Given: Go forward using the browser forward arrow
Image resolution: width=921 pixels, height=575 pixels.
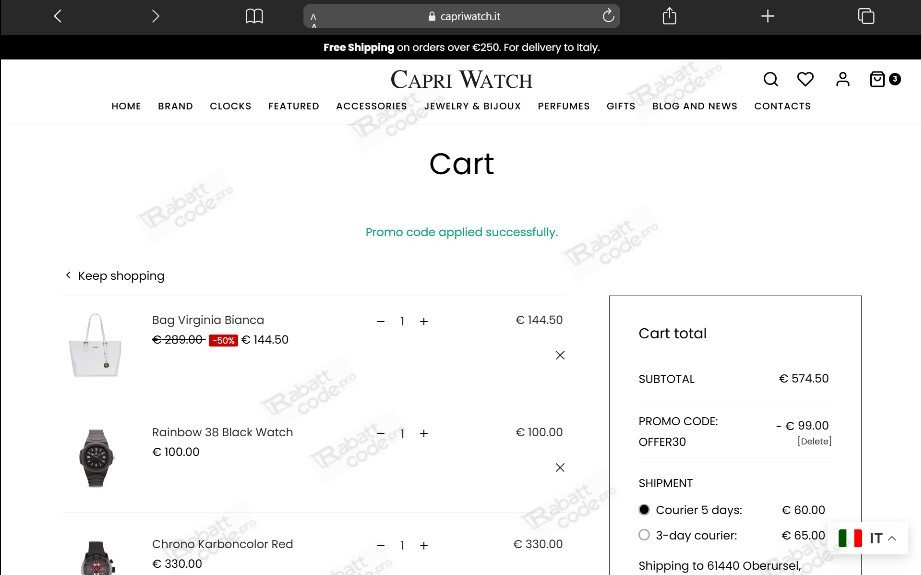Looking at the screenshot, I should click(x=155, y=16).
